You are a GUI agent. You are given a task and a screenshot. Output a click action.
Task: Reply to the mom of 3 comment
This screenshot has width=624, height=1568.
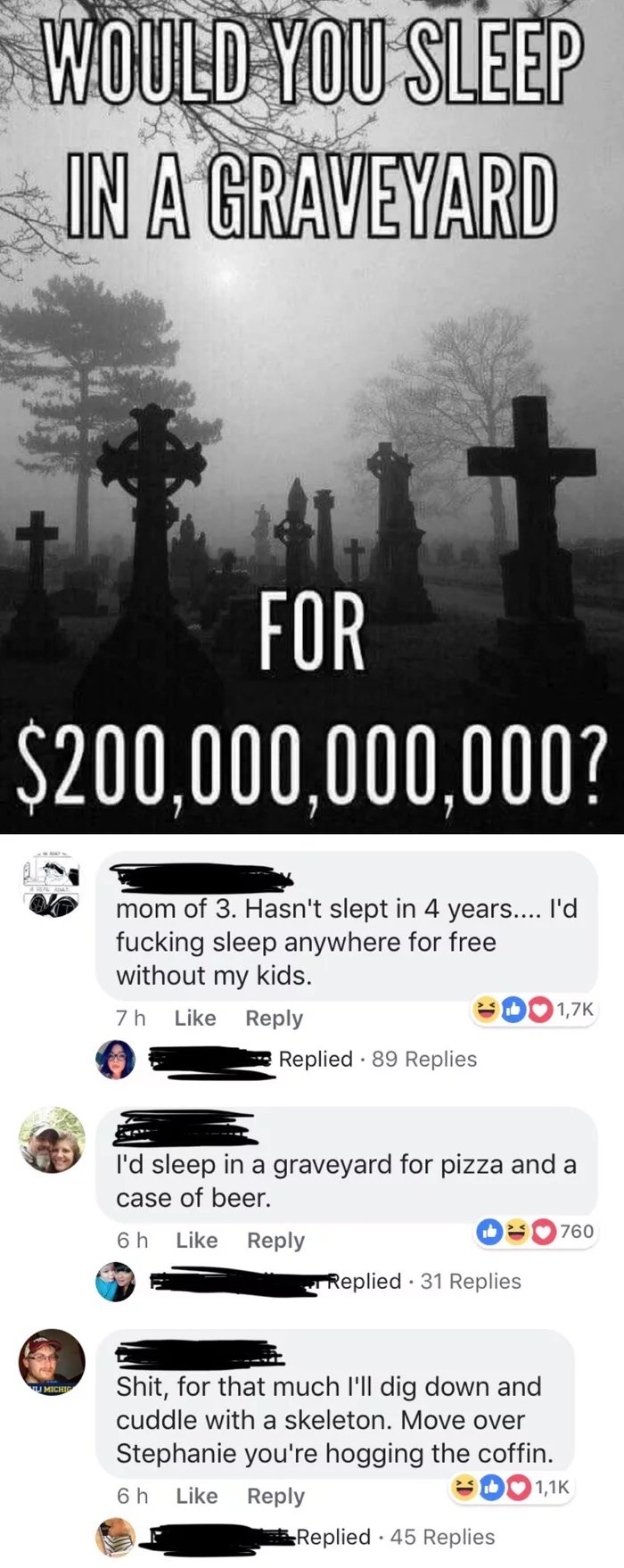(274, 1018)
